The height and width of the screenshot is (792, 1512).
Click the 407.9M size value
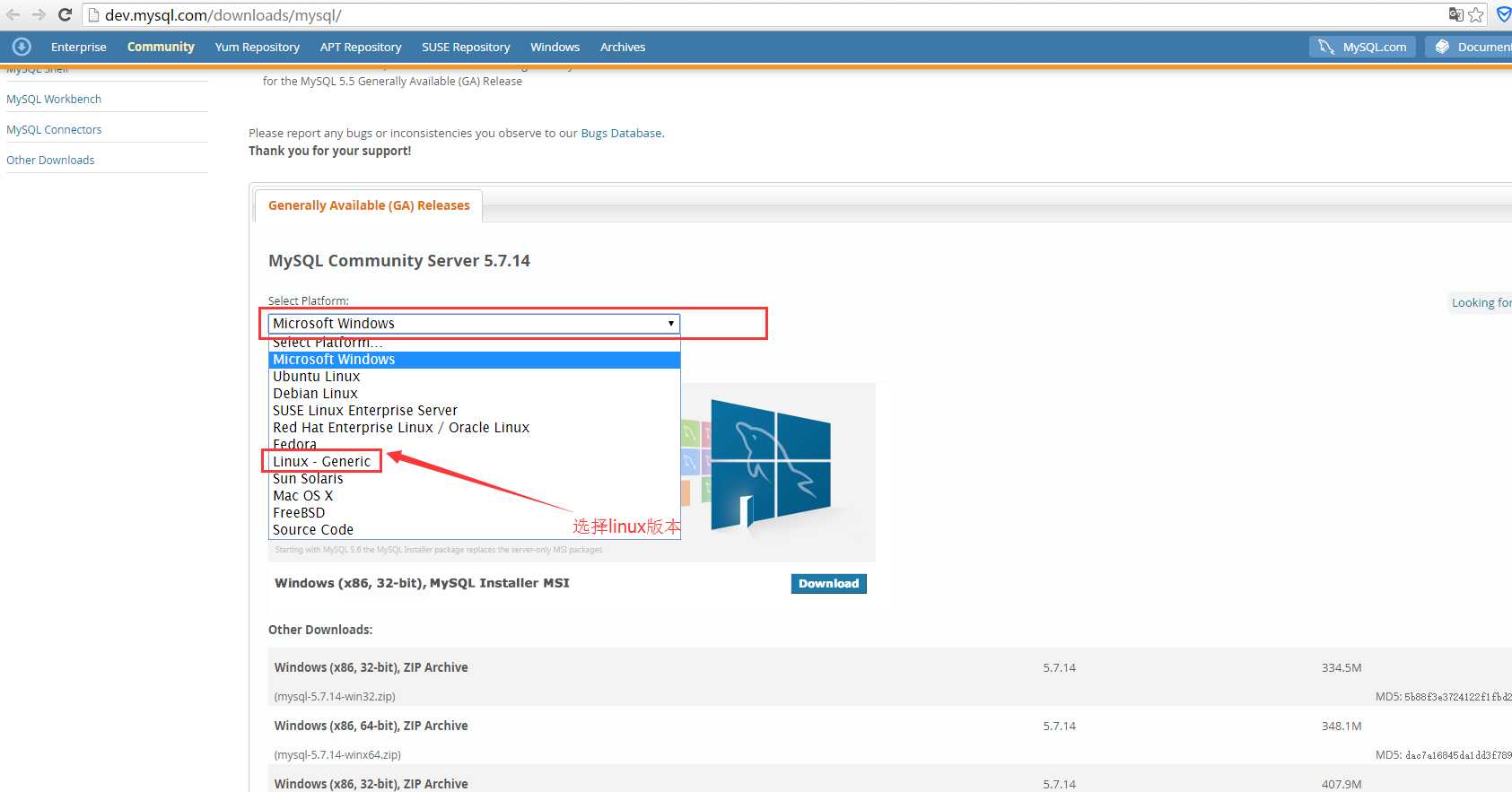pyautogui.click(x=1342, y=784)
